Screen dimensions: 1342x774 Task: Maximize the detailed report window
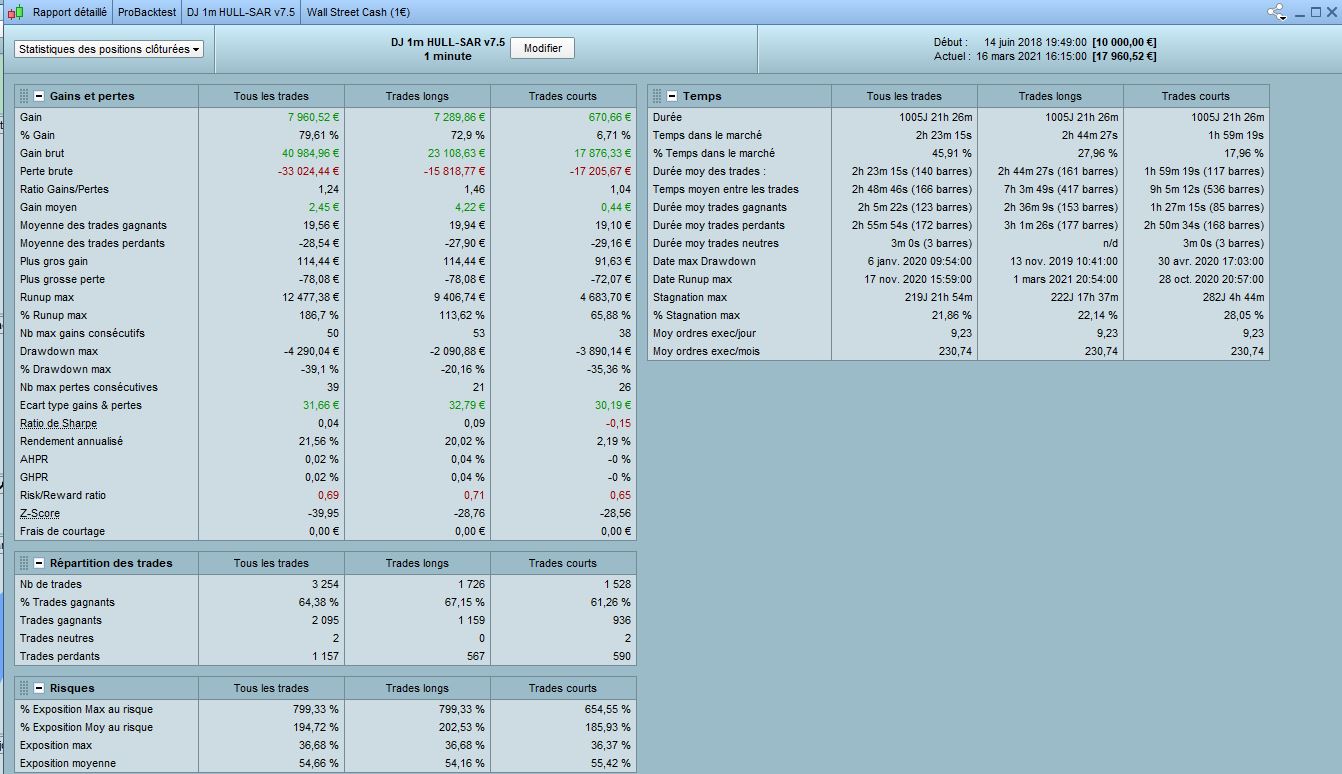[x=1315, y=12]
